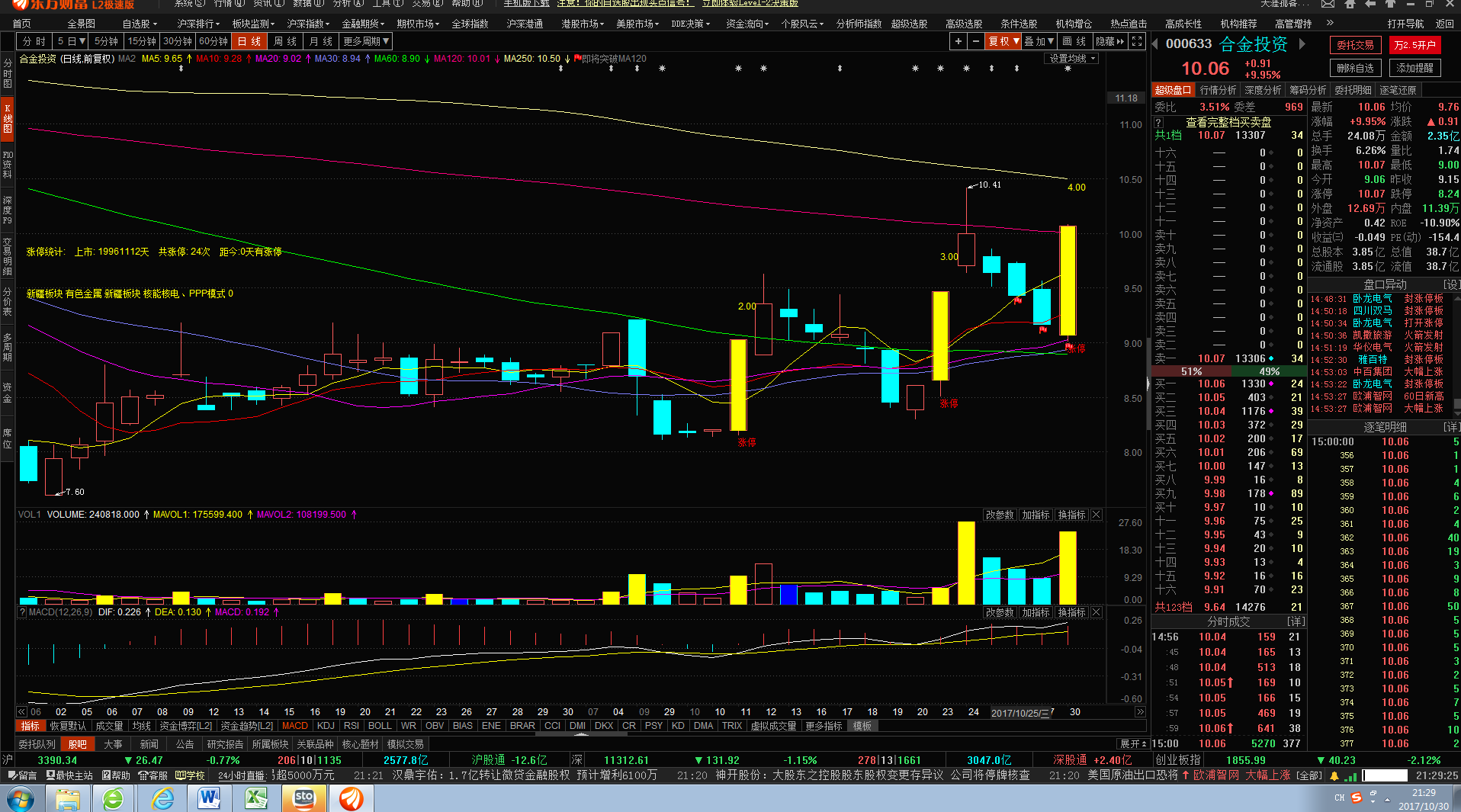Open 客服 customer service icon
This screenshot has height=812, width=1461.
click(153, 775)
